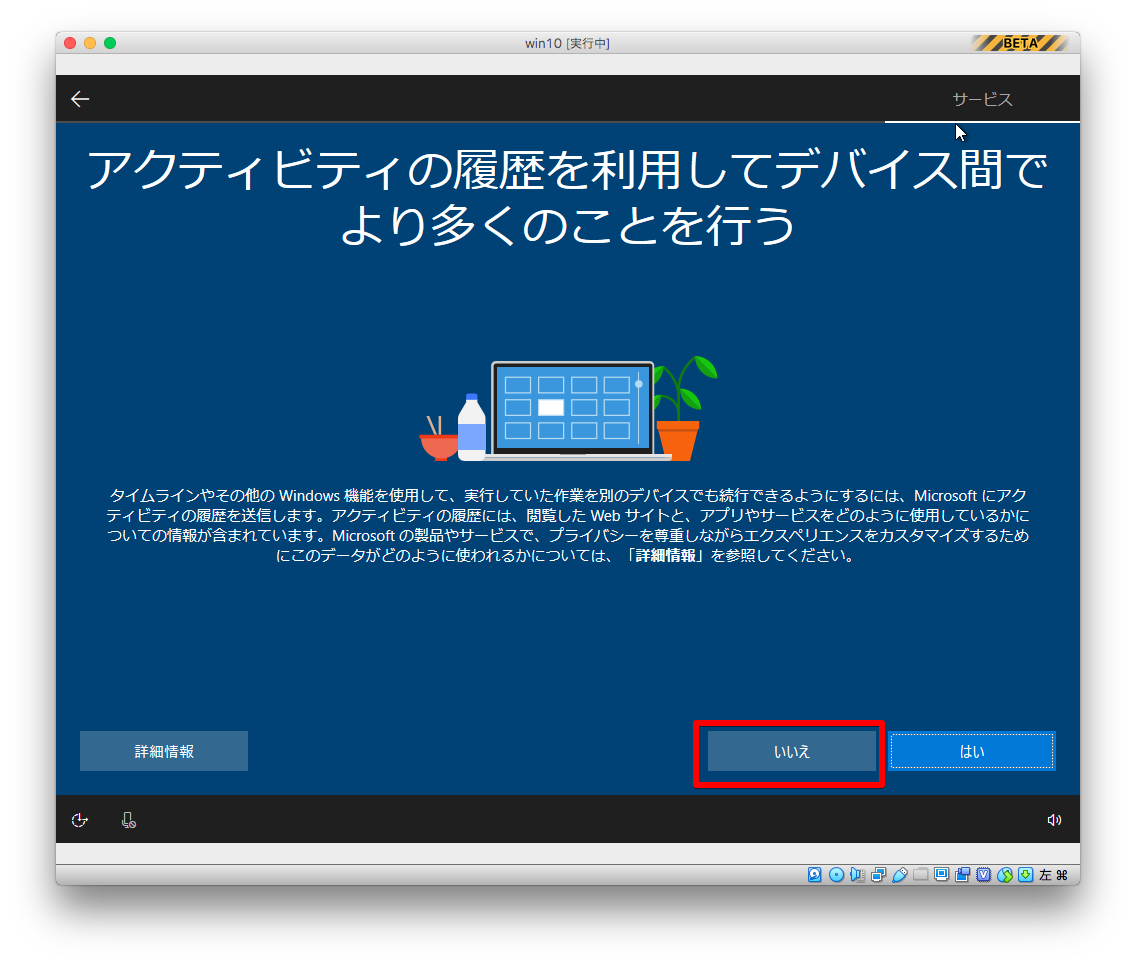Minimize the win10 window with yellow button

(90, 43)
